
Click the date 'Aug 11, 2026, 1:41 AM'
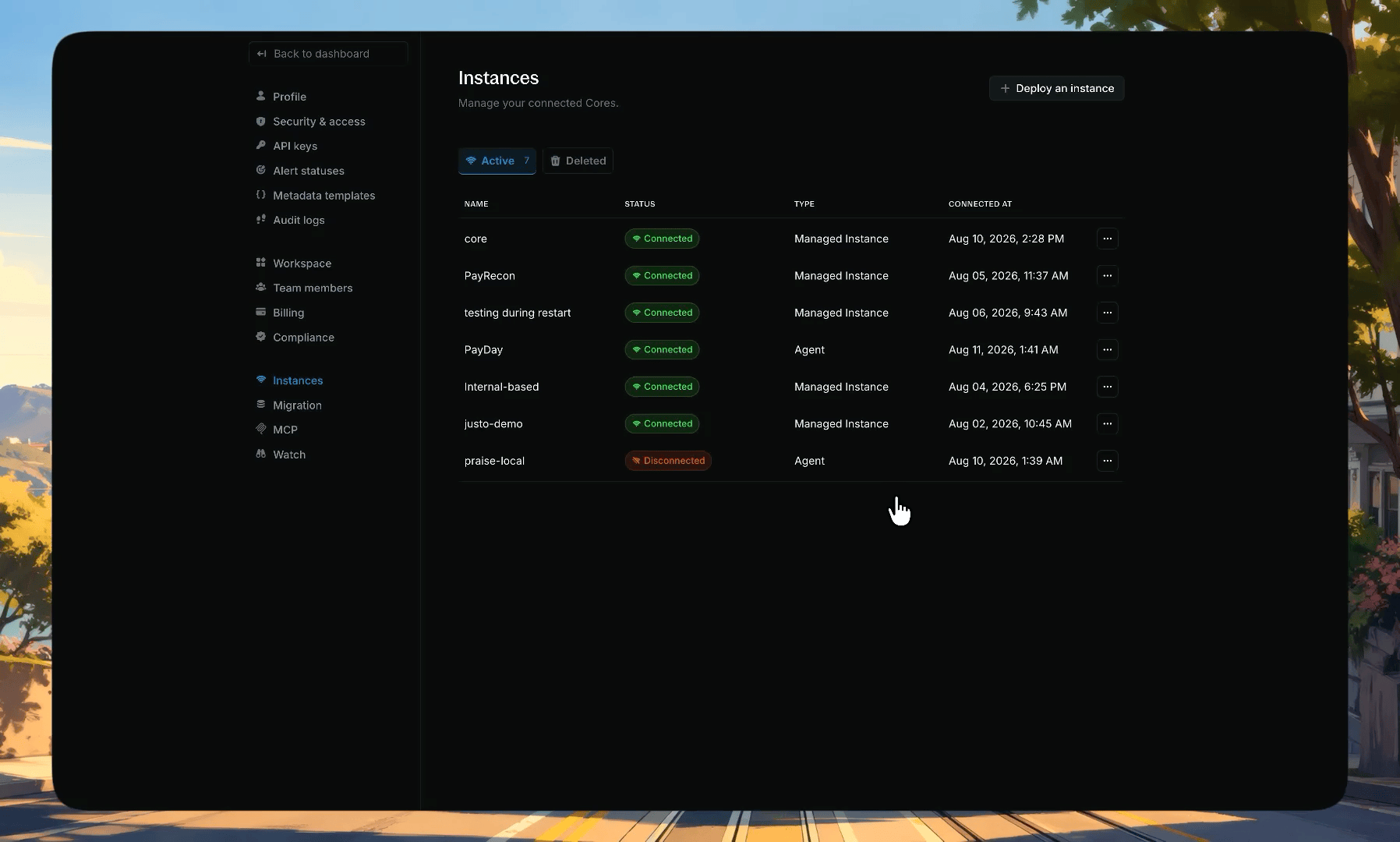pos(1003,350)
